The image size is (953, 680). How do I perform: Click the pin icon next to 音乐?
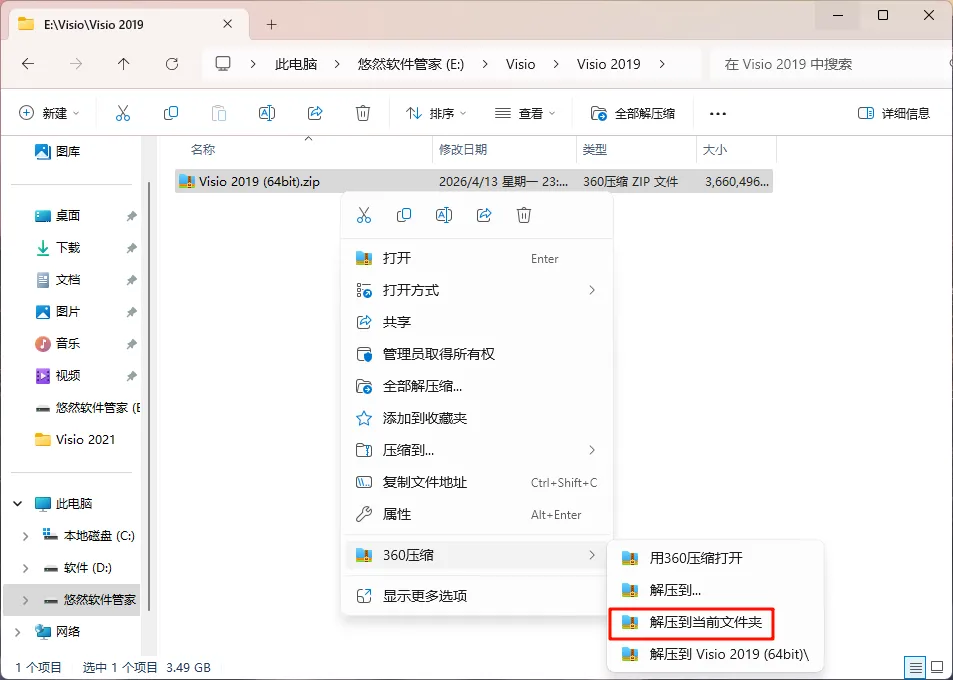131,344
